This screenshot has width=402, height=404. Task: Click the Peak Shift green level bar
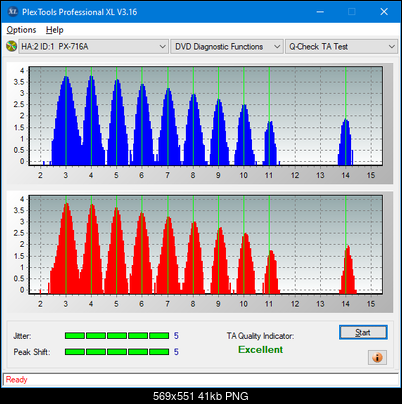[x=117, y=352]
